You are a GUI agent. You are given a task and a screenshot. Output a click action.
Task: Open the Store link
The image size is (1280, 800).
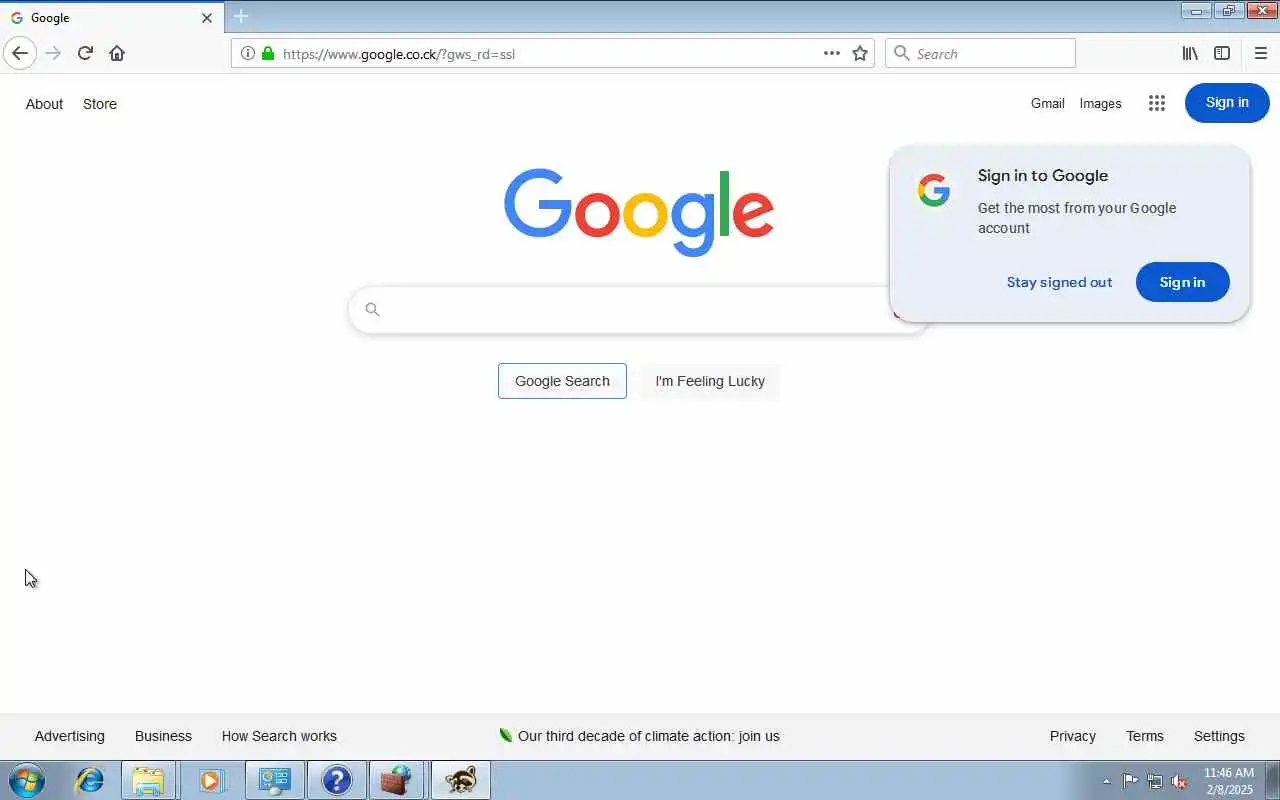(x=100, y=104)
